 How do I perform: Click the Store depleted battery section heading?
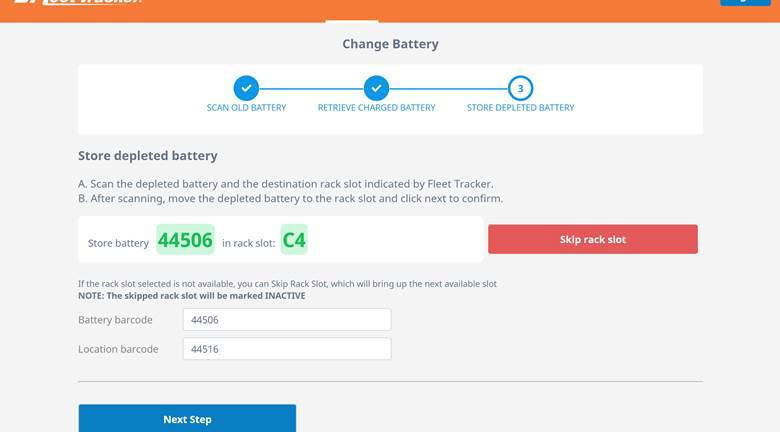tap(148, 156)
